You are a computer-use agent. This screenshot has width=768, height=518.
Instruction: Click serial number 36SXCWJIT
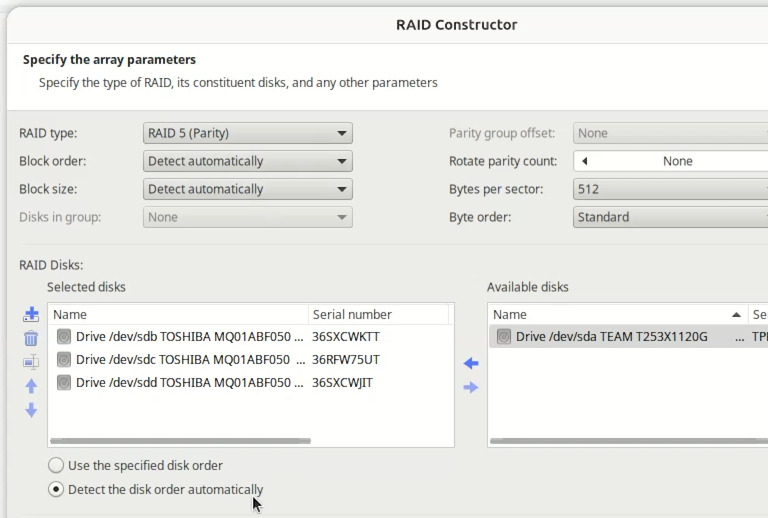(x=342, y=382)
